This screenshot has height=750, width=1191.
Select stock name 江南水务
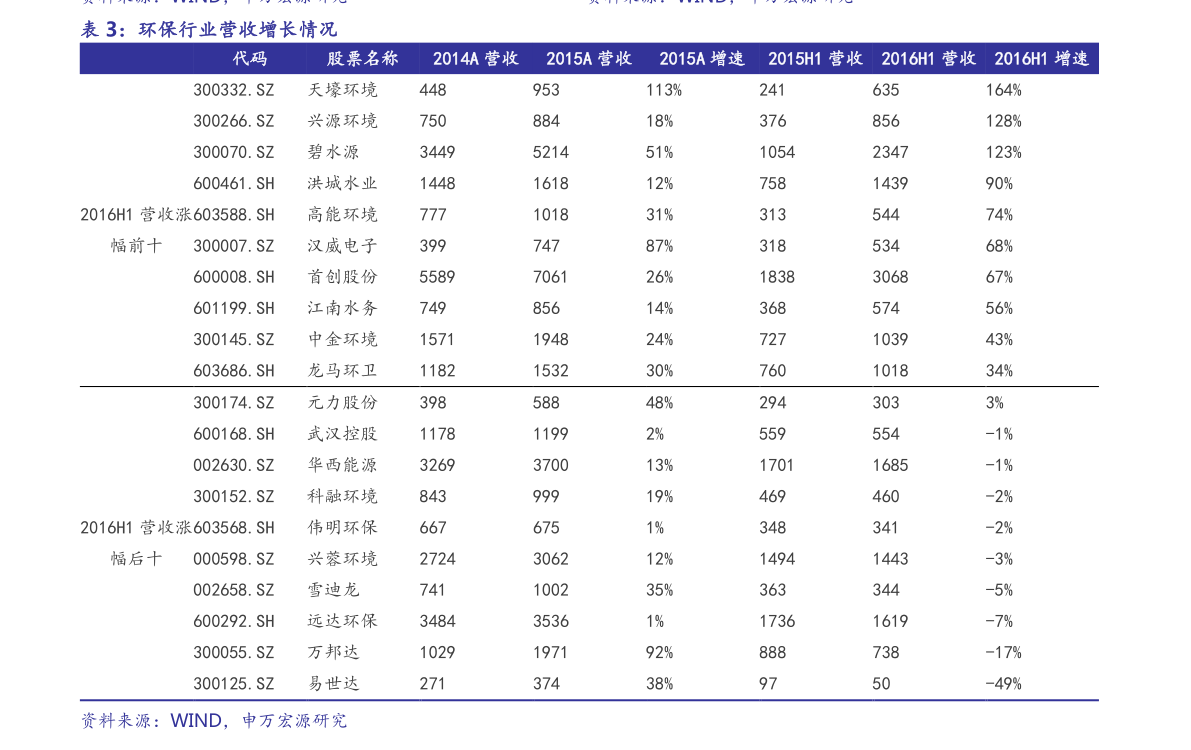click(x=343, y=309)
